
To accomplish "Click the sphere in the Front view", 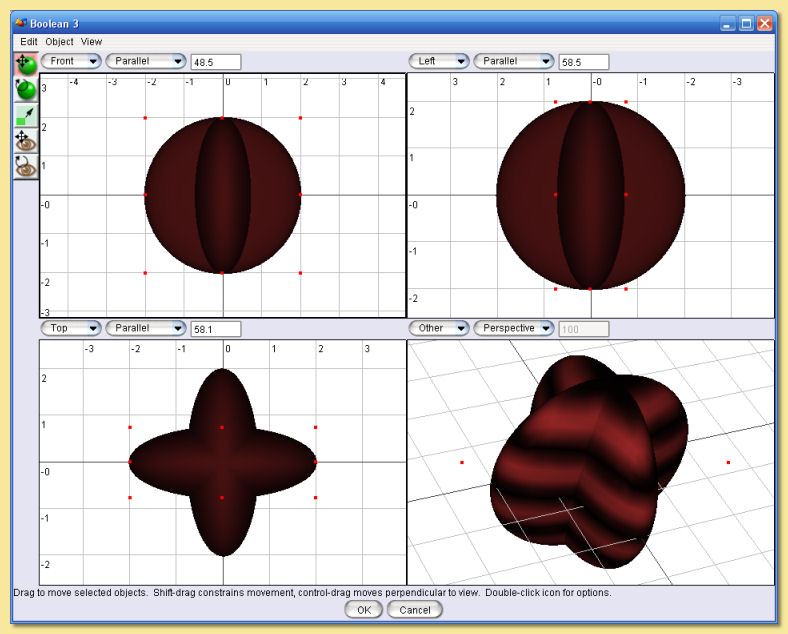I will pos(223,195).
